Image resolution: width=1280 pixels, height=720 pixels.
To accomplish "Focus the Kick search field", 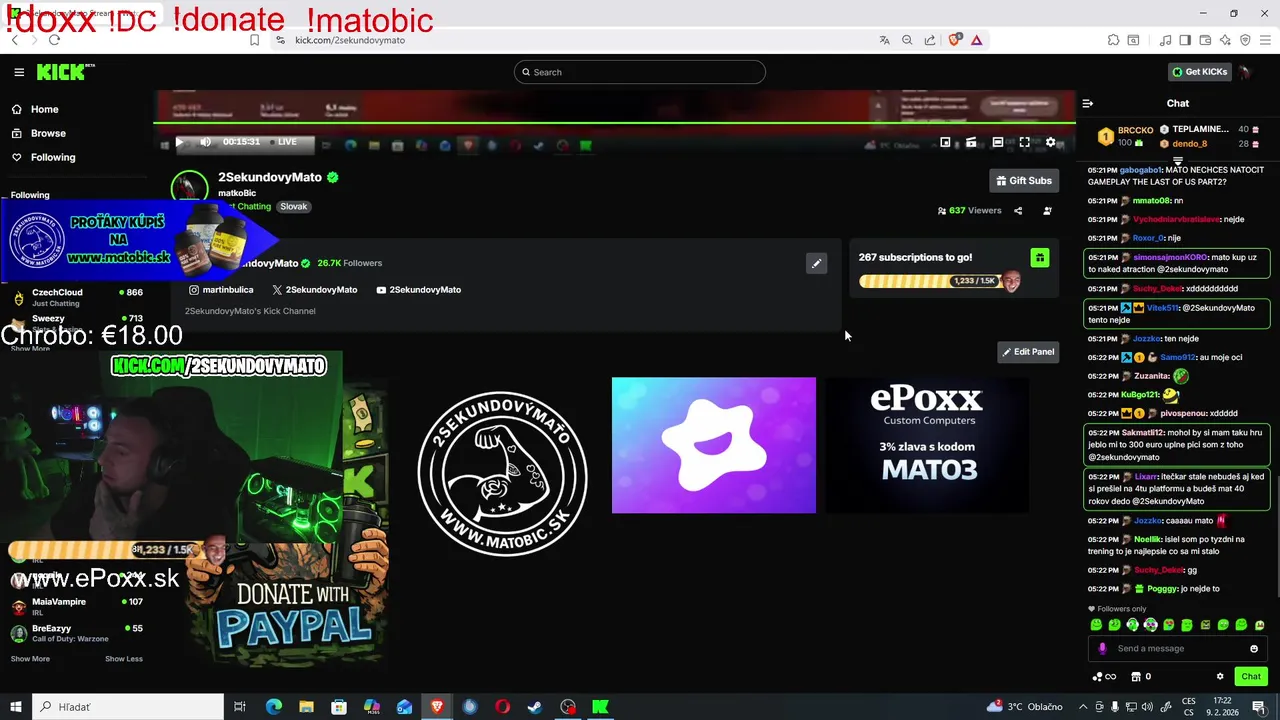I will (640, 72).
